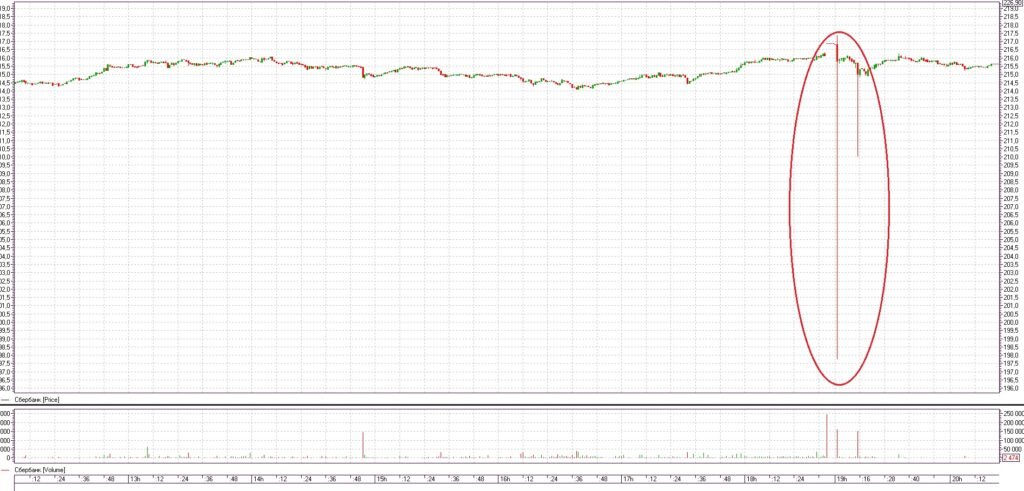
Task: Click the 16h marker on time axis
Action: coord(504,479)
